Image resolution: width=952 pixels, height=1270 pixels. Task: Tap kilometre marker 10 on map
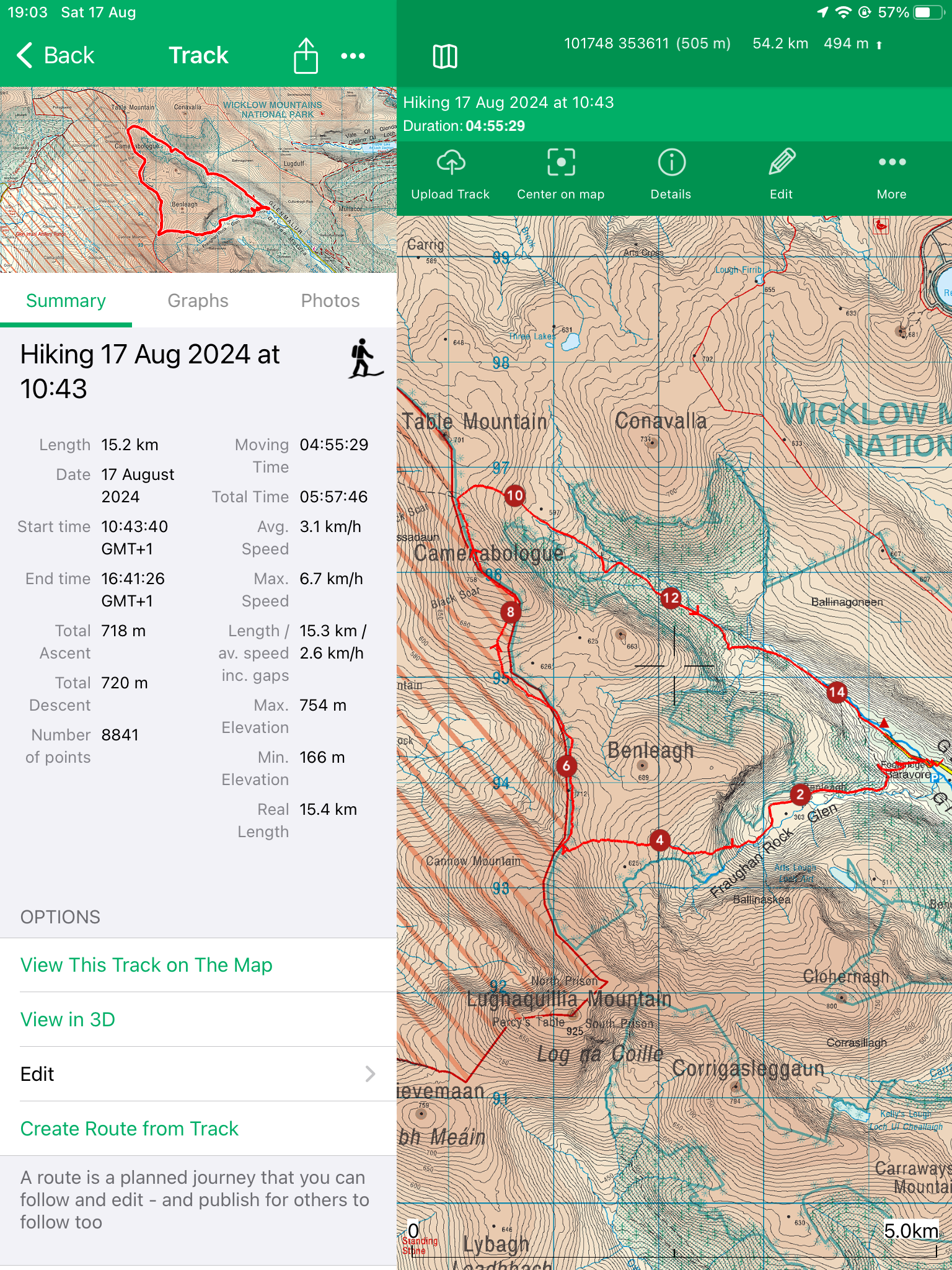pyautogui.click(x=514, y=495)
